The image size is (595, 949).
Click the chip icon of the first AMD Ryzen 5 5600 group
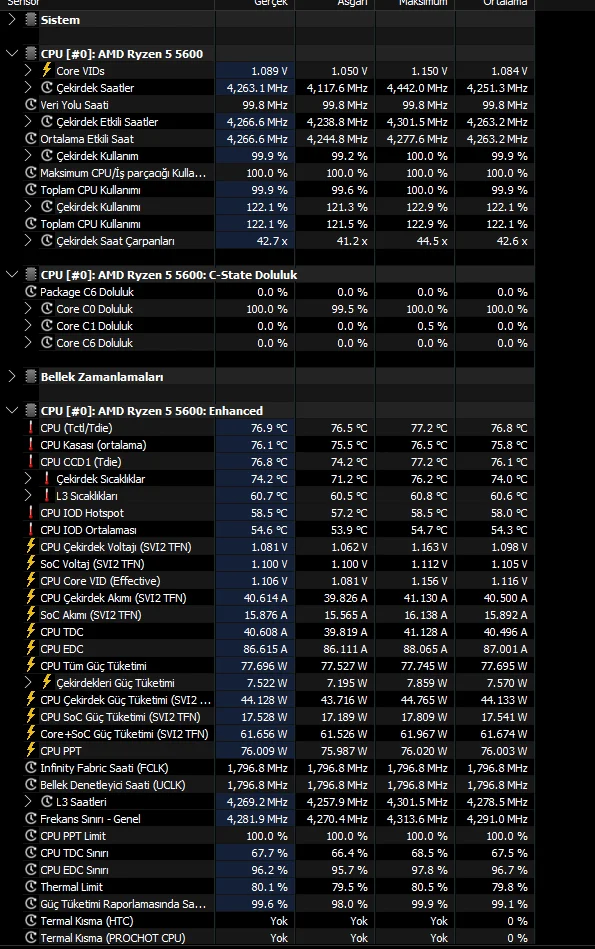(31, 54)
